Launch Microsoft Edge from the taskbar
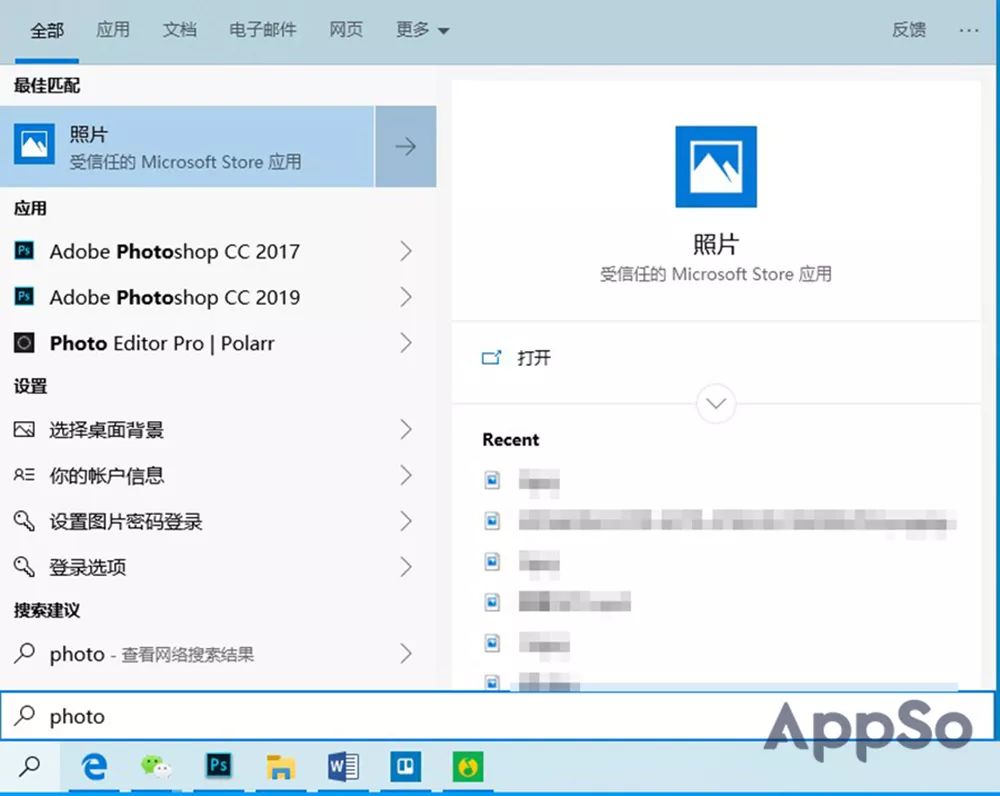Screen dimensions: 1000x796 pos(94,767)
